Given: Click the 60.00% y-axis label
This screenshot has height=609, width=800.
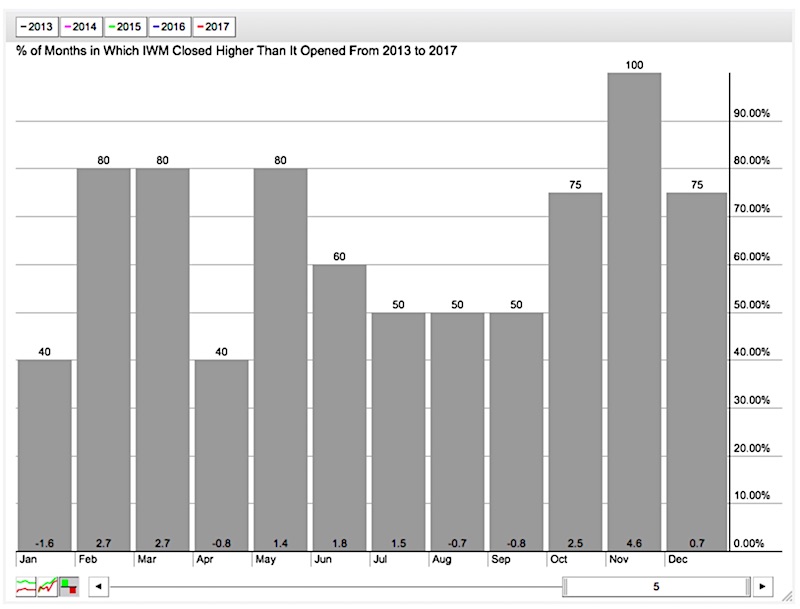Looking at the screenshot, I should tap(752, 257).
